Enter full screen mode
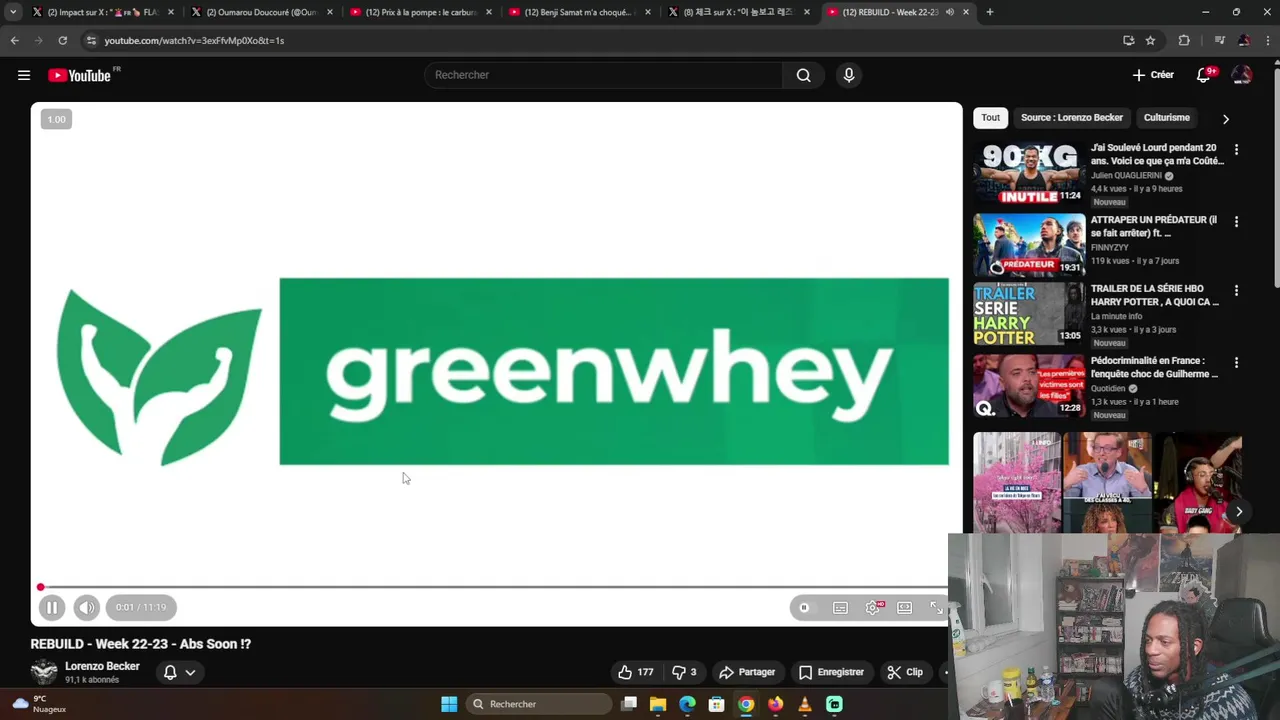 tap(936, 607)
